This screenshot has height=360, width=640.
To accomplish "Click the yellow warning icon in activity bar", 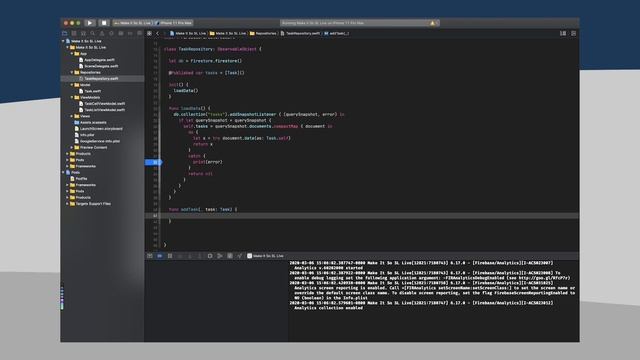I will (432, 23).
